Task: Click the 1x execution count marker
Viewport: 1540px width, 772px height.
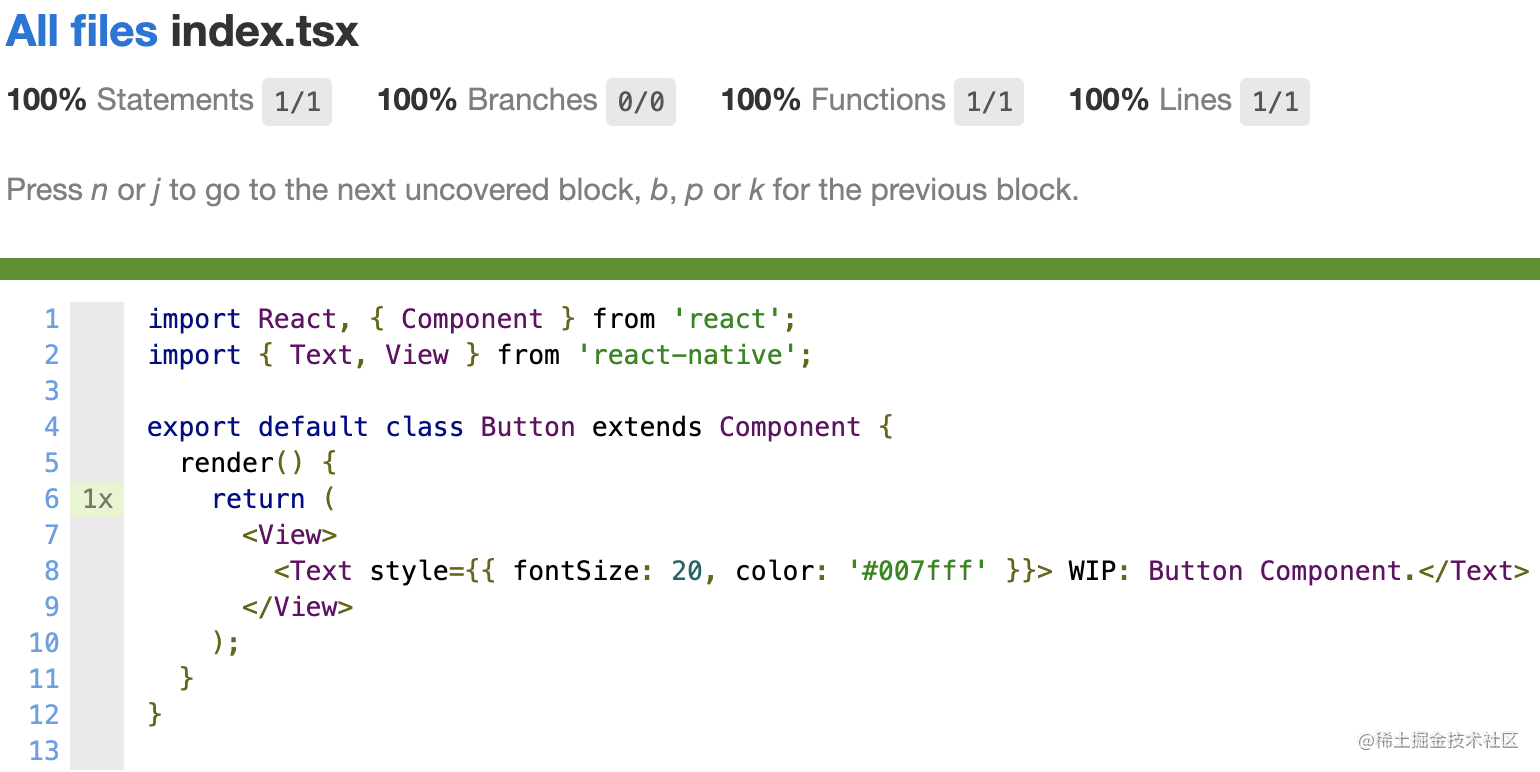Action: (x=97, y=499)
